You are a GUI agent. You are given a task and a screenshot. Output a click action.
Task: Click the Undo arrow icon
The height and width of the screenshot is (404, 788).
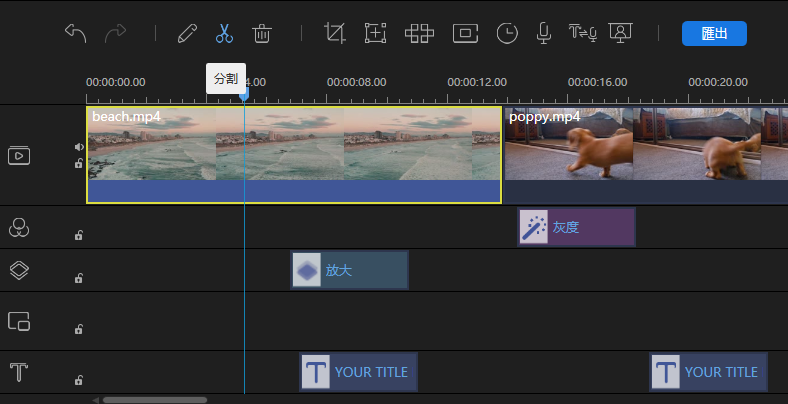tap(76, 34)
